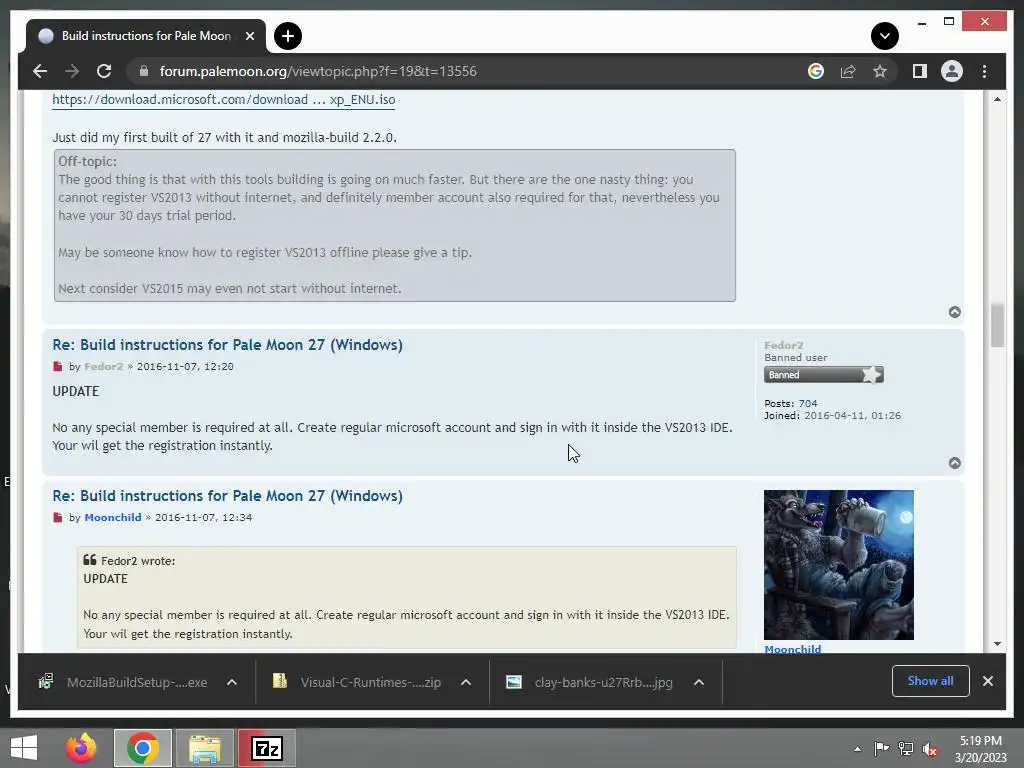
Task: Click the vertical scrollbar thumb
Action: [x=997, y=325]
